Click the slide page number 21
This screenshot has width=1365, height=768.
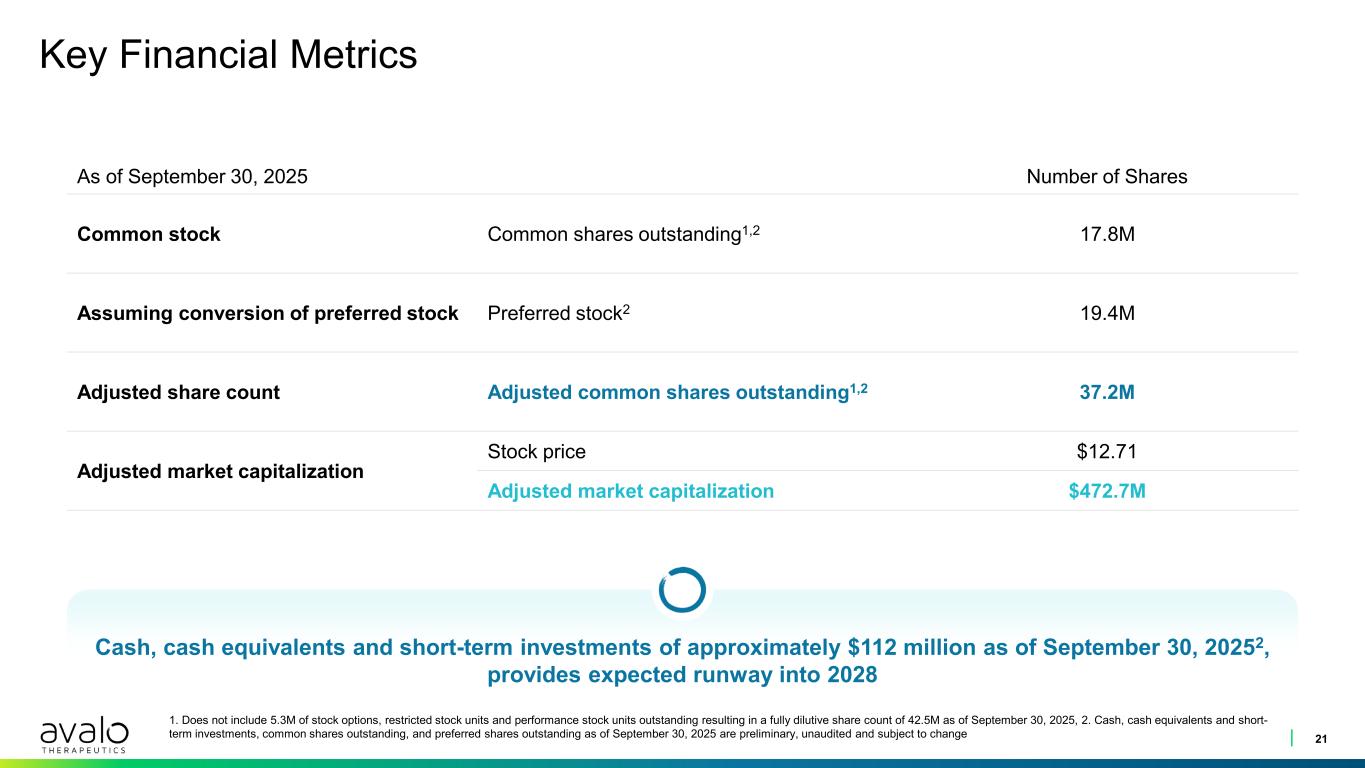click(1321, 739)
